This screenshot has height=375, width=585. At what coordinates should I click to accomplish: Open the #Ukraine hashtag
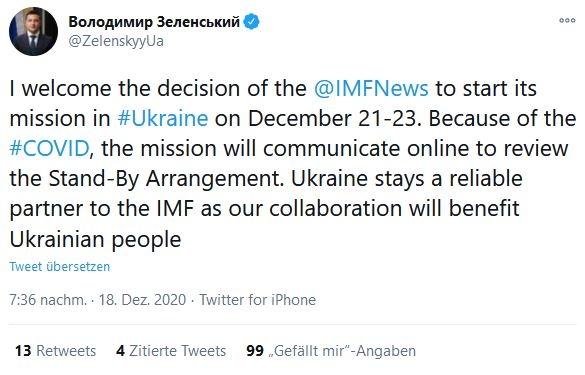click(x=163, y=119)
